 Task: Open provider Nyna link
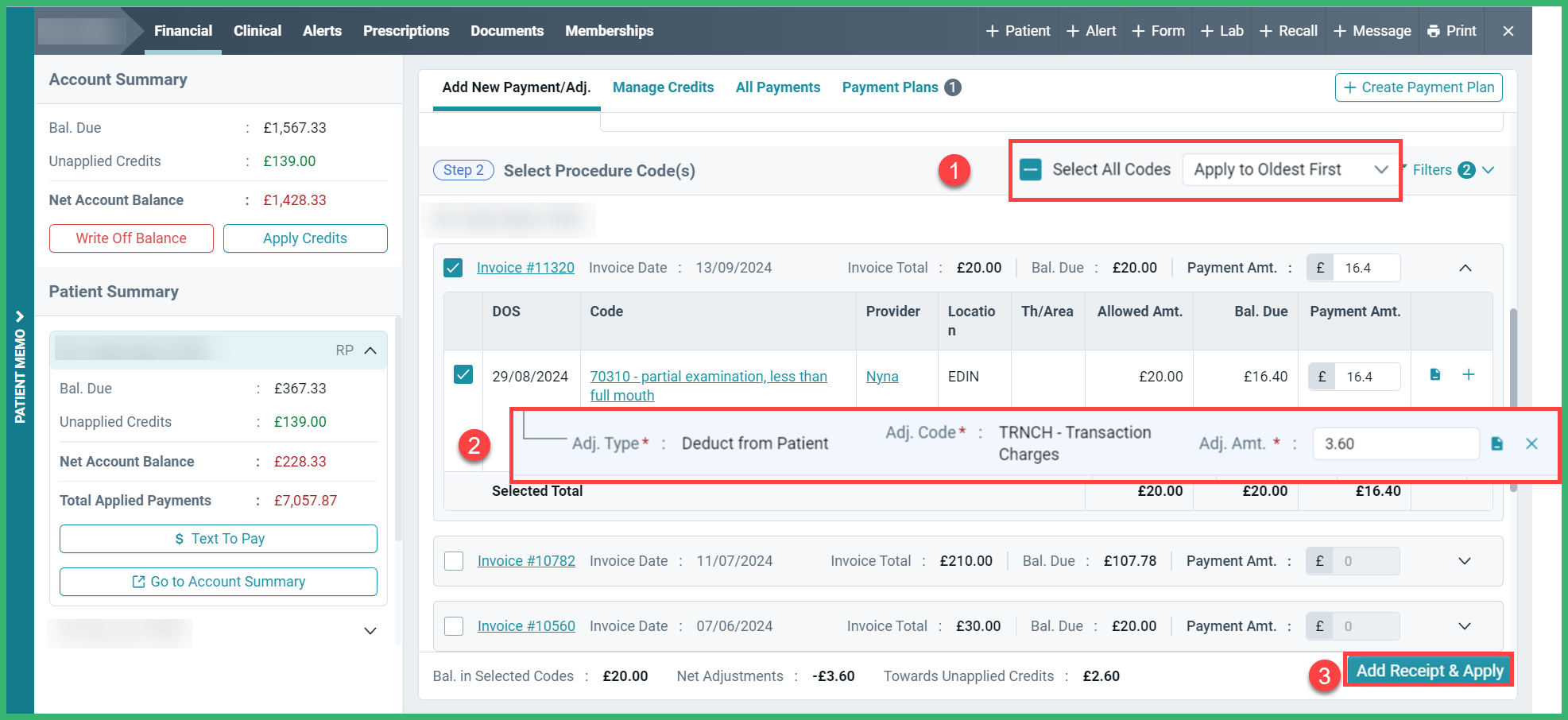point(882,377)
